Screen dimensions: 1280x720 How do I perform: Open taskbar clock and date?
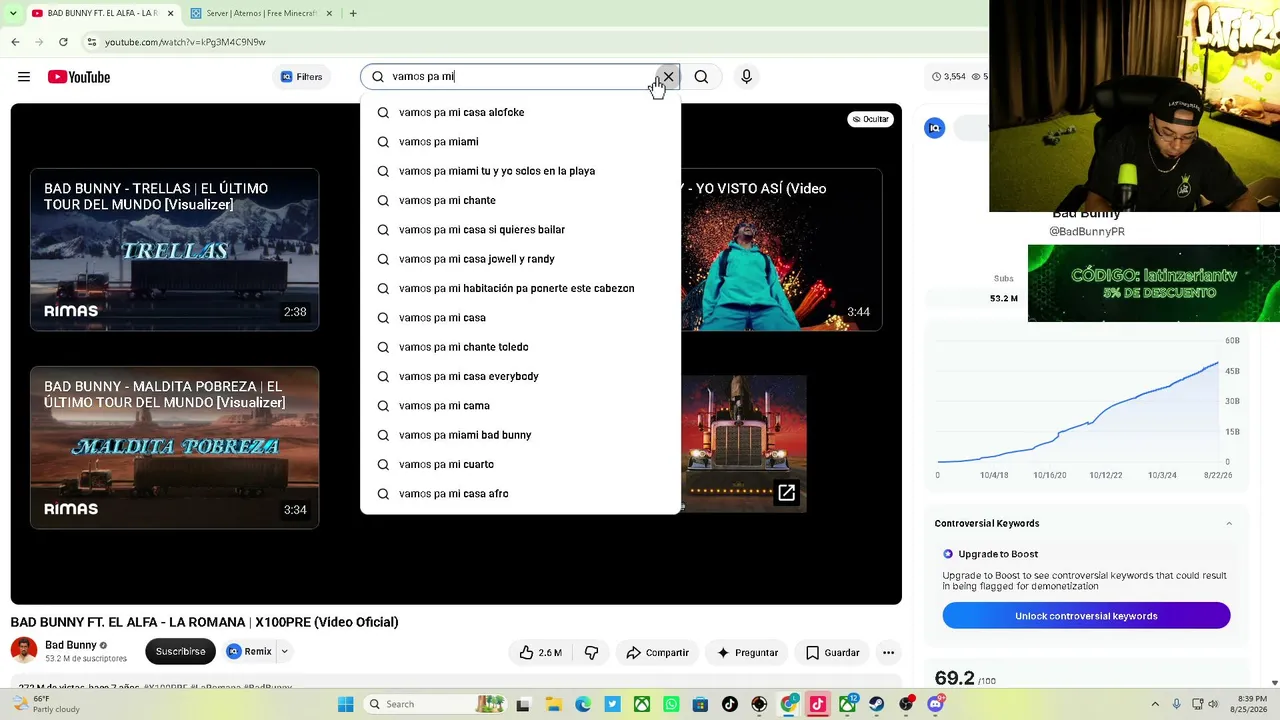(x=1251, y=704)
